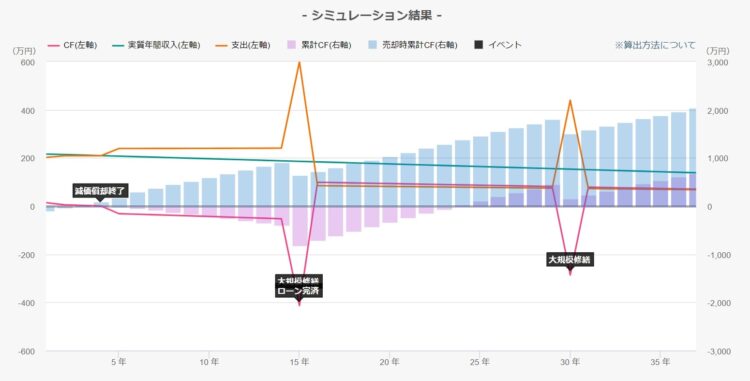The image size is (750, 381).
Task: Open the ※算出方法について link
Action: tap(655, 45)
